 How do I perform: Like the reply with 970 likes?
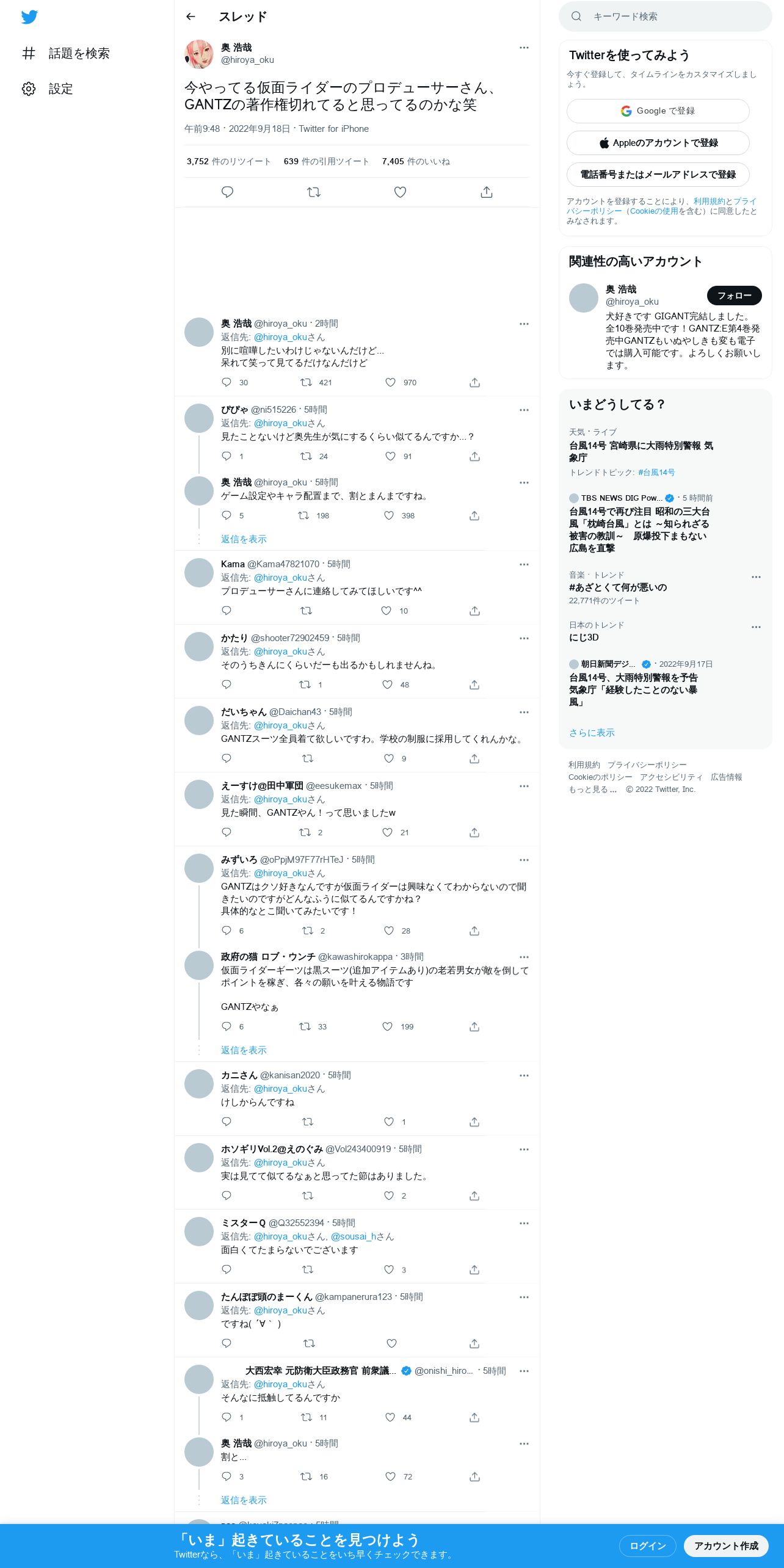[391, 382]
